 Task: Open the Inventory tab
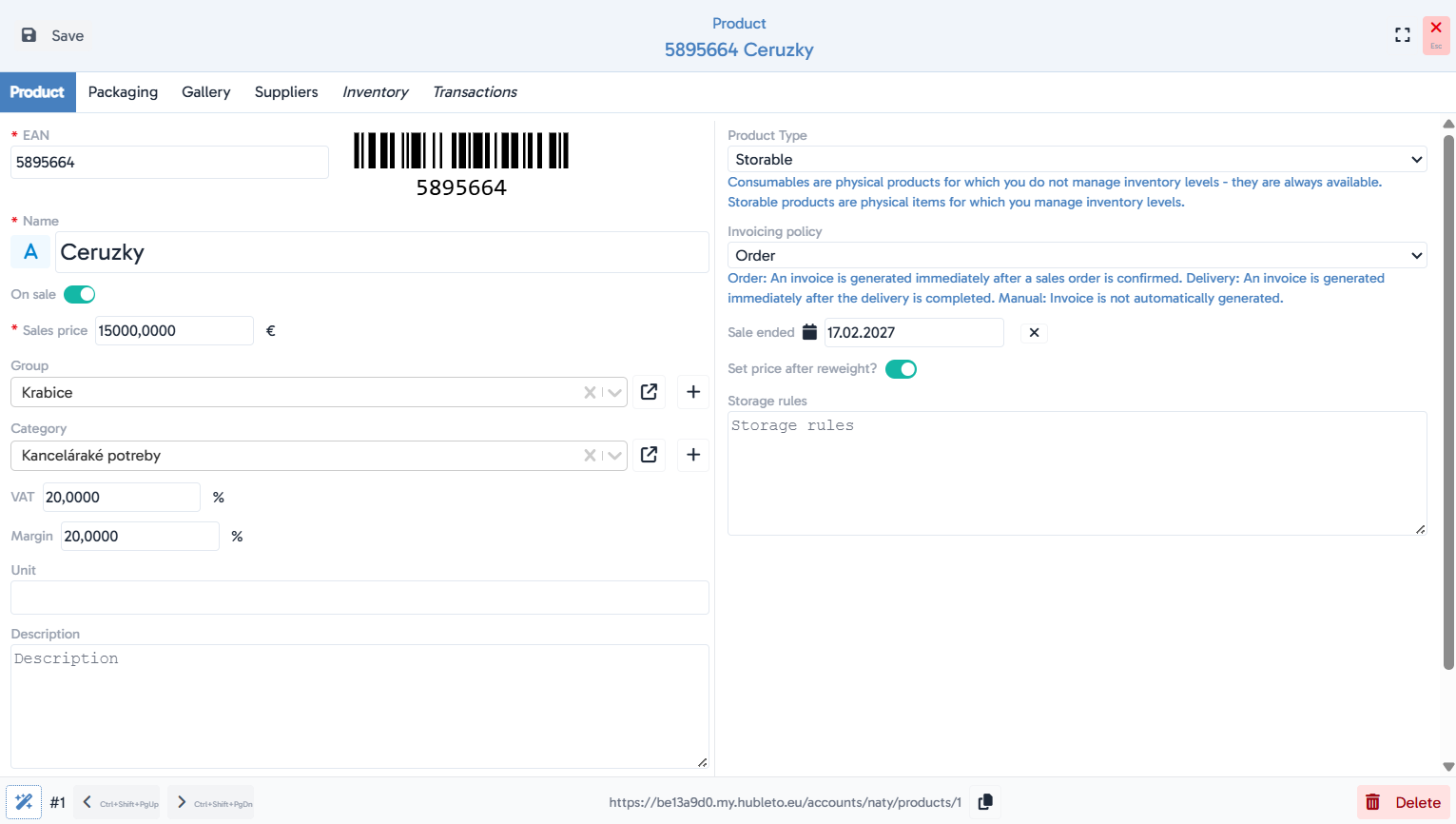point(376,92)
